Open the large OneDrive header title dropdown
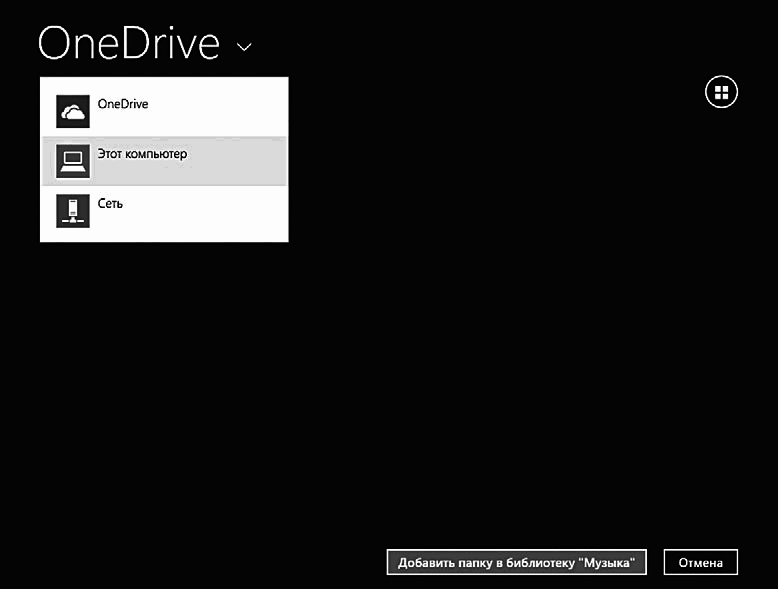778x589 pixels. pos(129,43)
